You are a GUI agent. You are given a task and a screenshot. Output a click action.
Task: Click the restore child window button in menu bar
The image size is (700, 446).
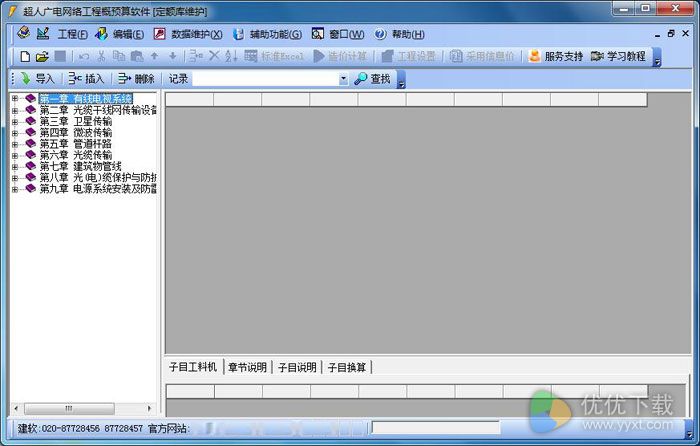coord(671,33)
